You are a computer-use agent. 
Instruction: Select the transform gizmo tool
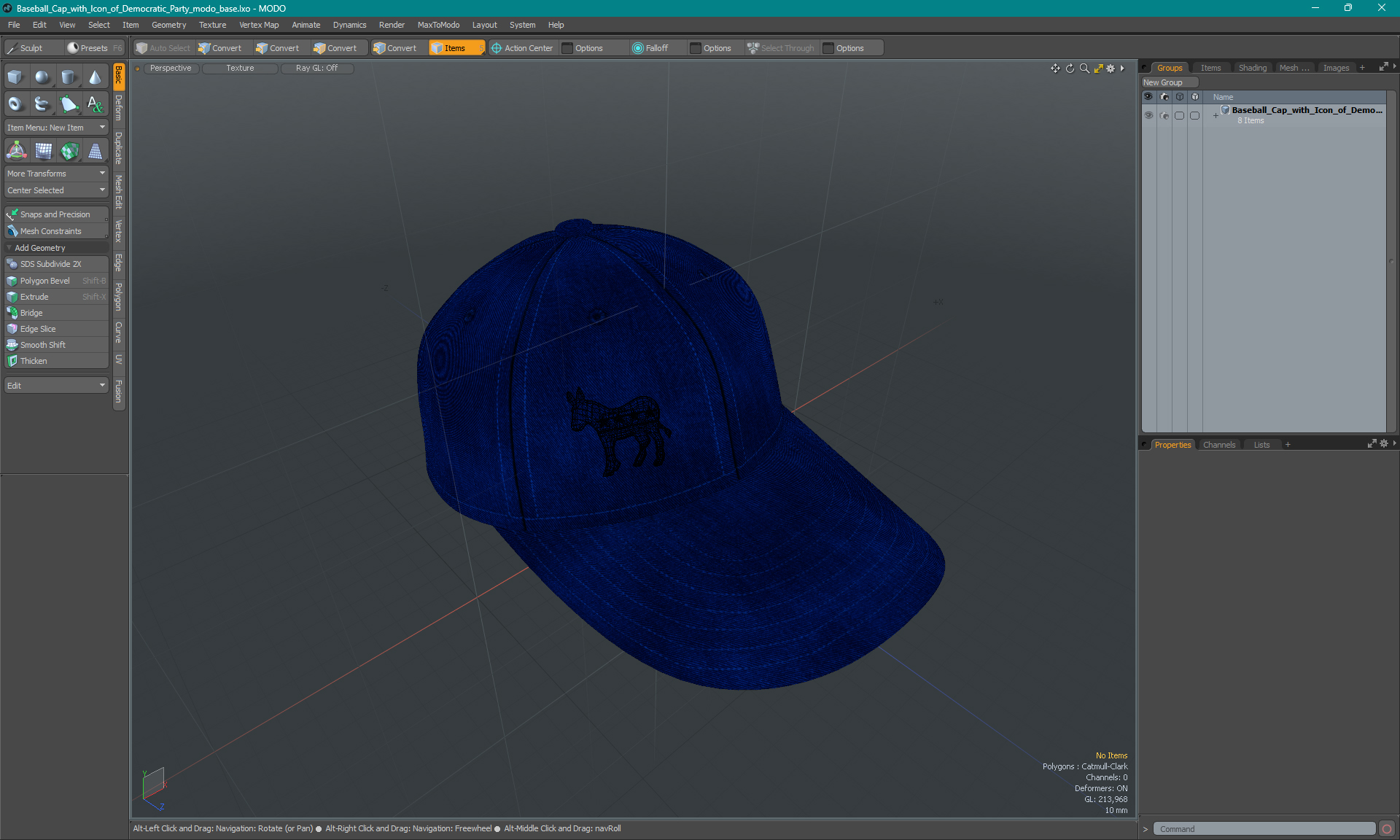[x=16, y=151]
